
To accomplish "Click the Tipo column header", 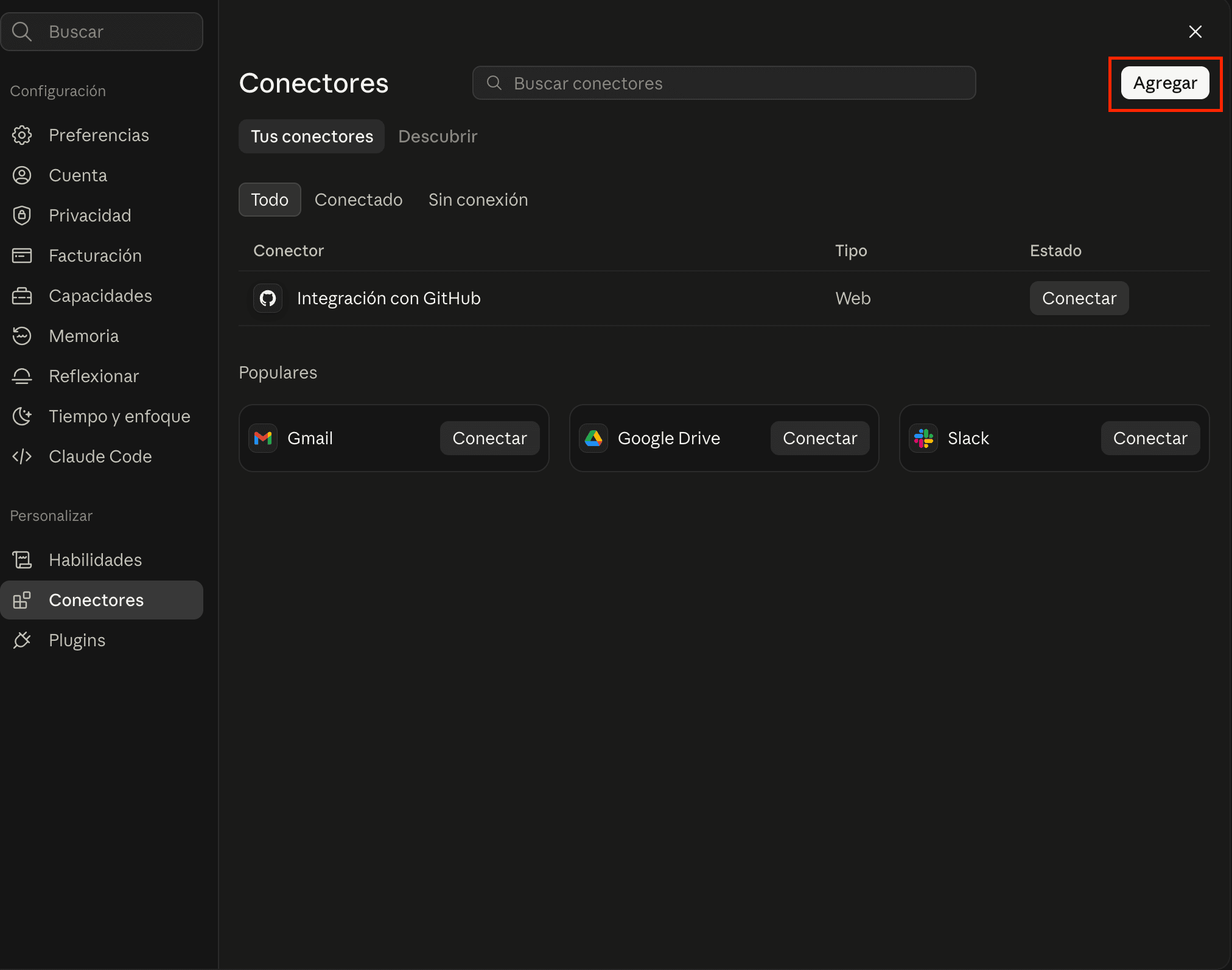I will [x=851, y=251].
